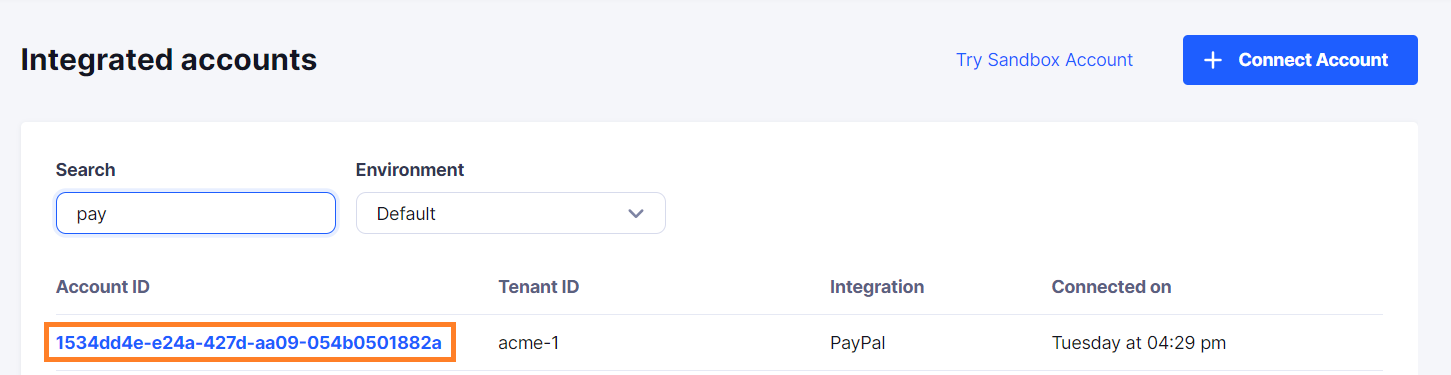Screen dimensions: 1451x375
Task: Click the Environment field label
Action: (410, 170)
